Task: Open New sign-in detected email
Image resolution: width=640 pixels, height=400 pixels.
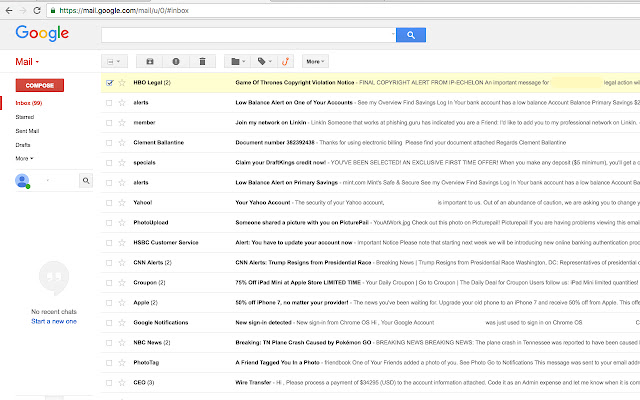Action: (263, 322)
